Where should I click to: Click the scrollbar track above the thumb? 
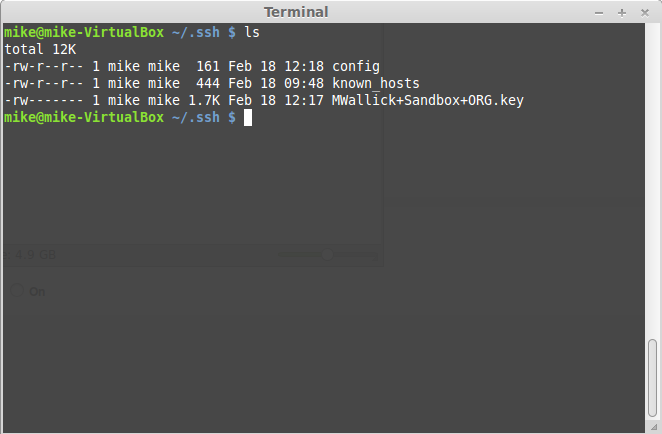(x=653, y=182)
